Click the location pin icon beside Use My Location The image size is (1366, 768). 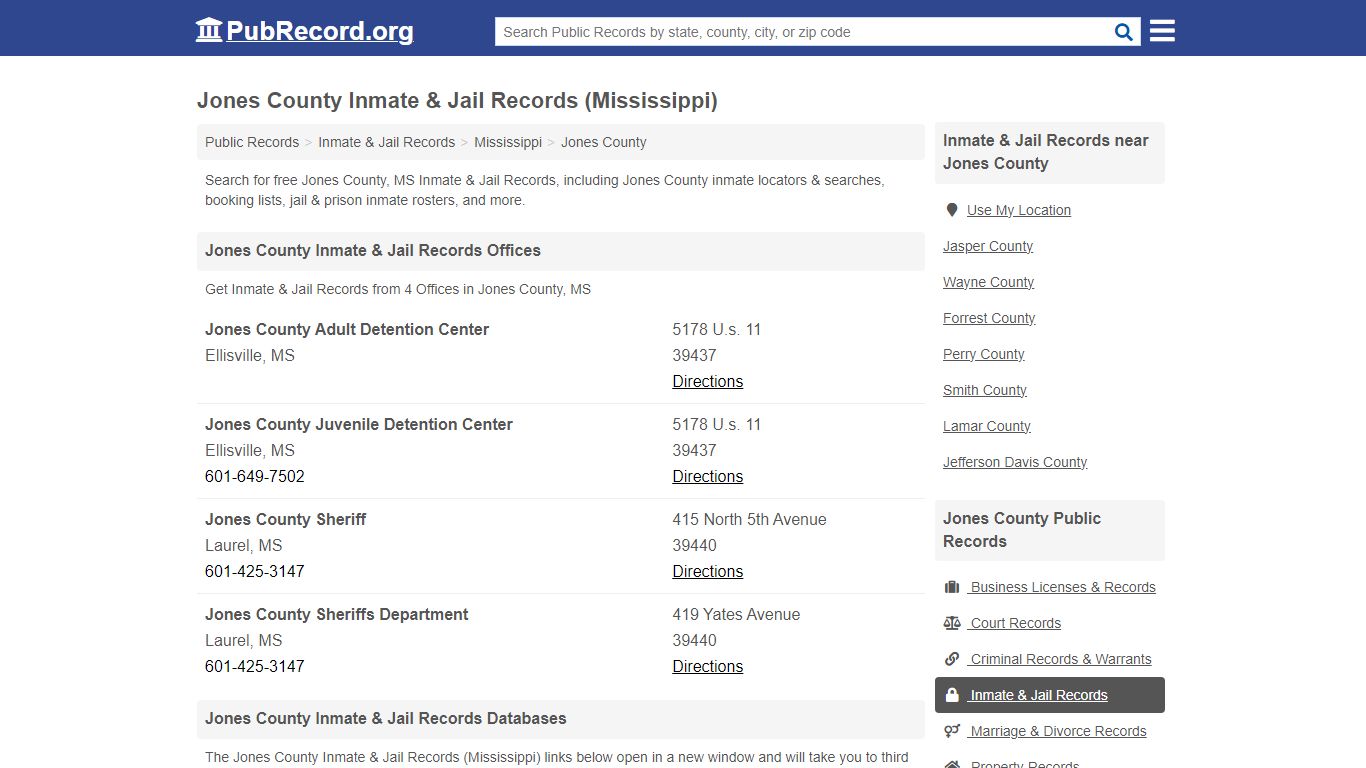point(952,210)
